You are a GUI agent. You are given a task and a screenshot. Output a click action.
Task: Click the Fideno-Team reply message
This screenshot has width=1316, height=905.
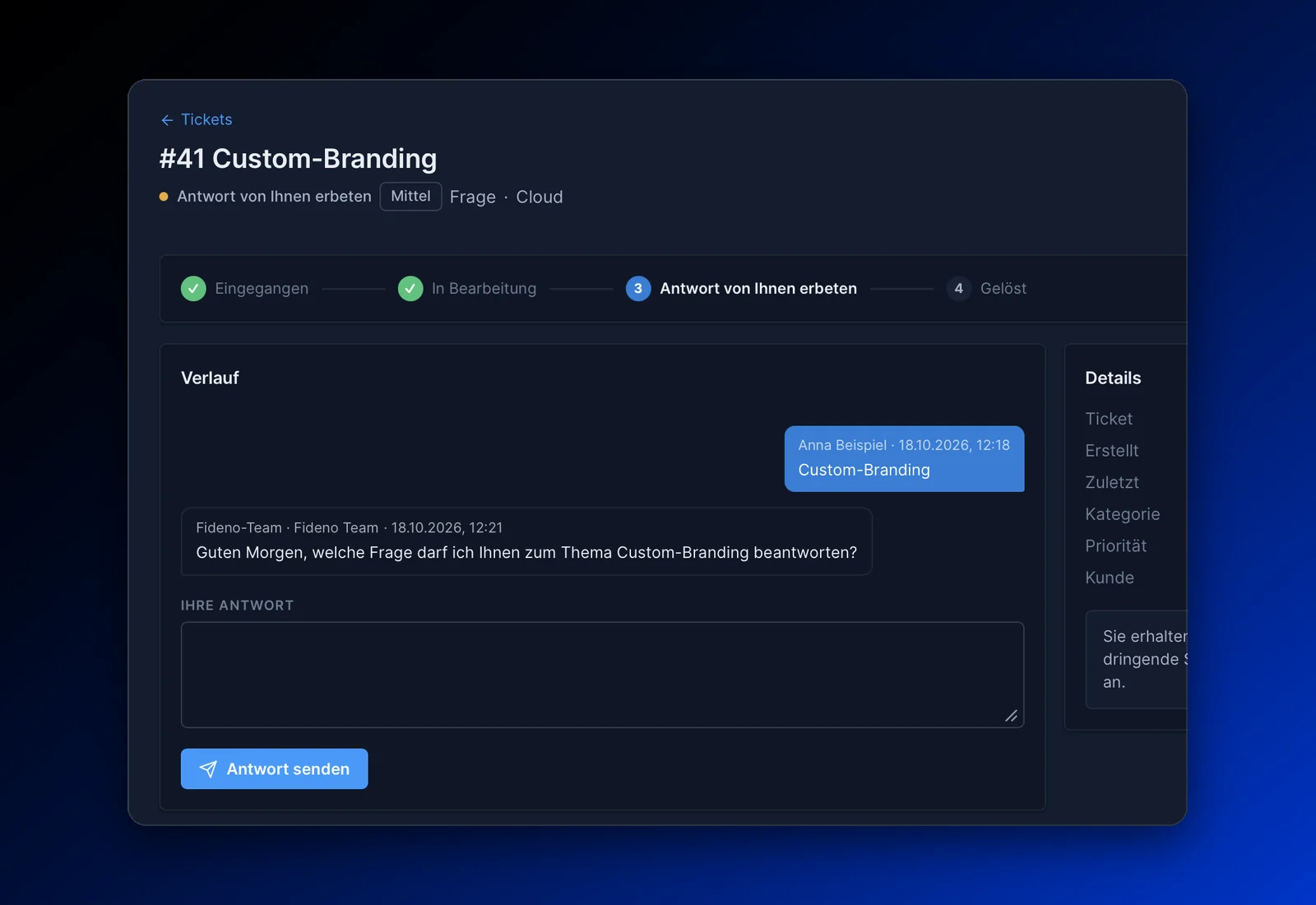526,541
